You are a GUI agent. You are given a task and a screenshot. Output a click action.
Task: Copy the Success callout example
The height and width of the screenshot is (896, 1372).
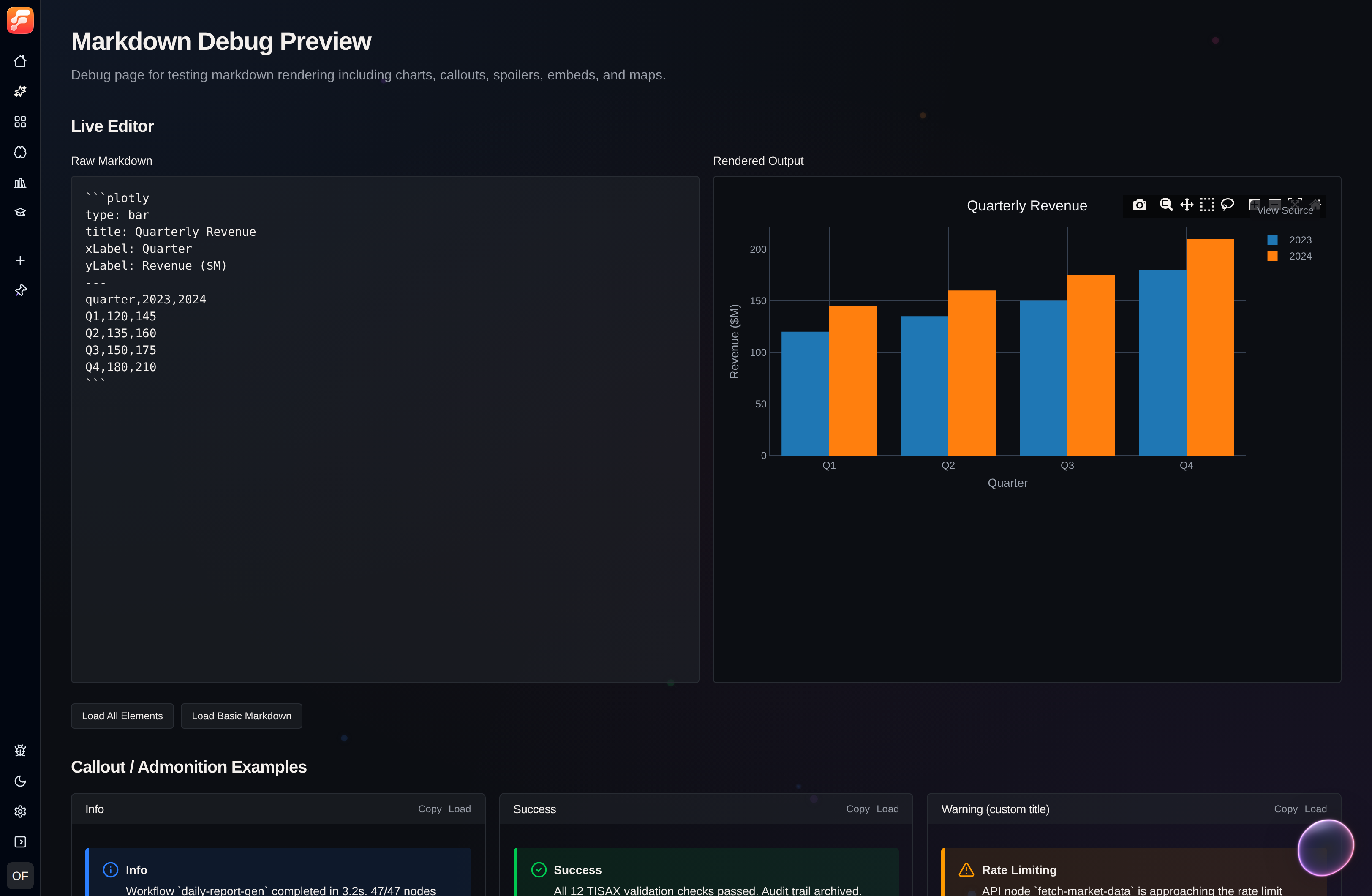click(857, 809)
